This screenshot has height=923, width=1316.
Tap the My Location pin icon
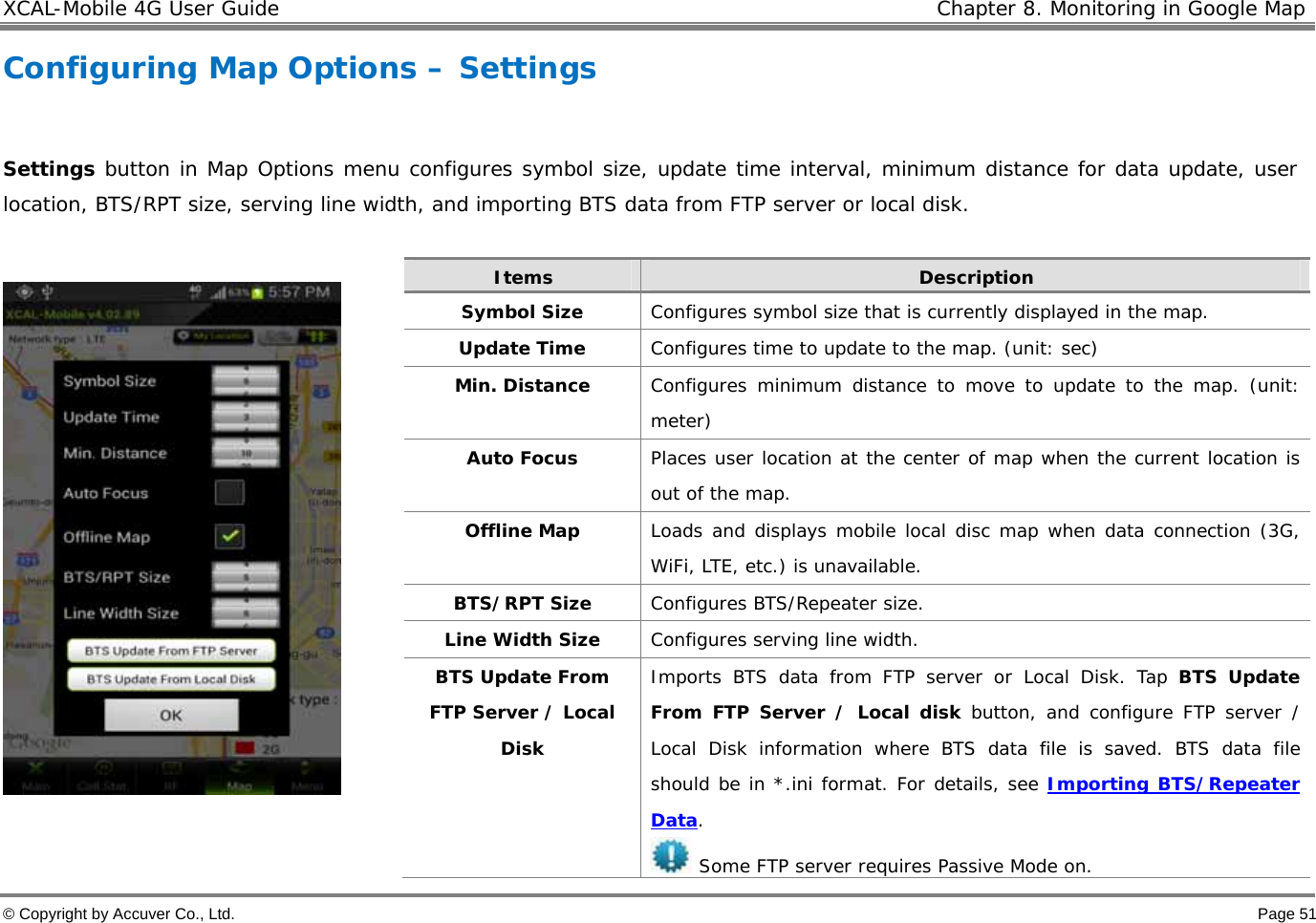pyautogui.click(x=183, y=334)
